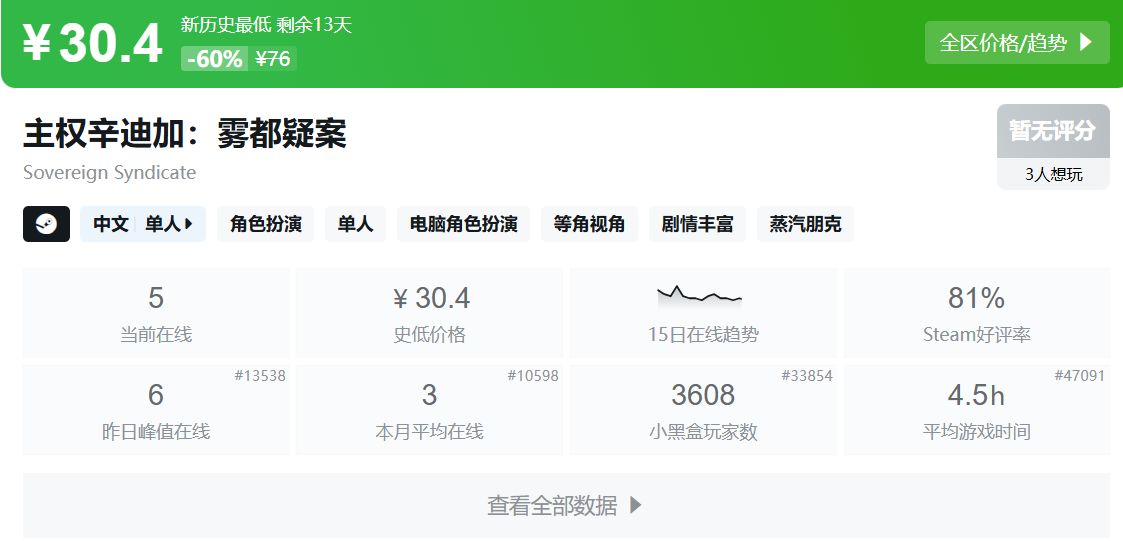Click the large ¥30.4 banner price
1123x541 pixels.
tap(92, 44)
